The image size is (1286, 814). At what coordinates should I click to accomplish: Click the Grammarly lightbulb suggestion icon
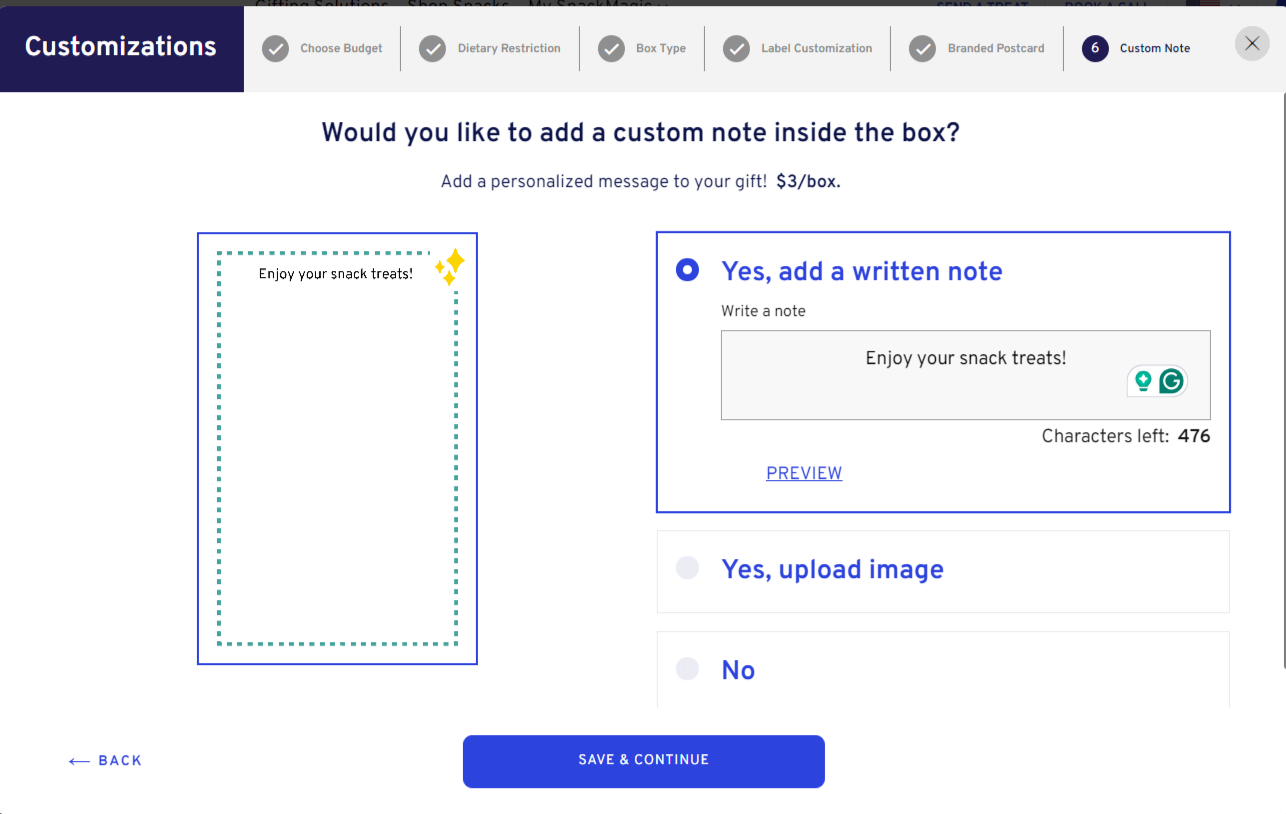[x=1143, y=381]
